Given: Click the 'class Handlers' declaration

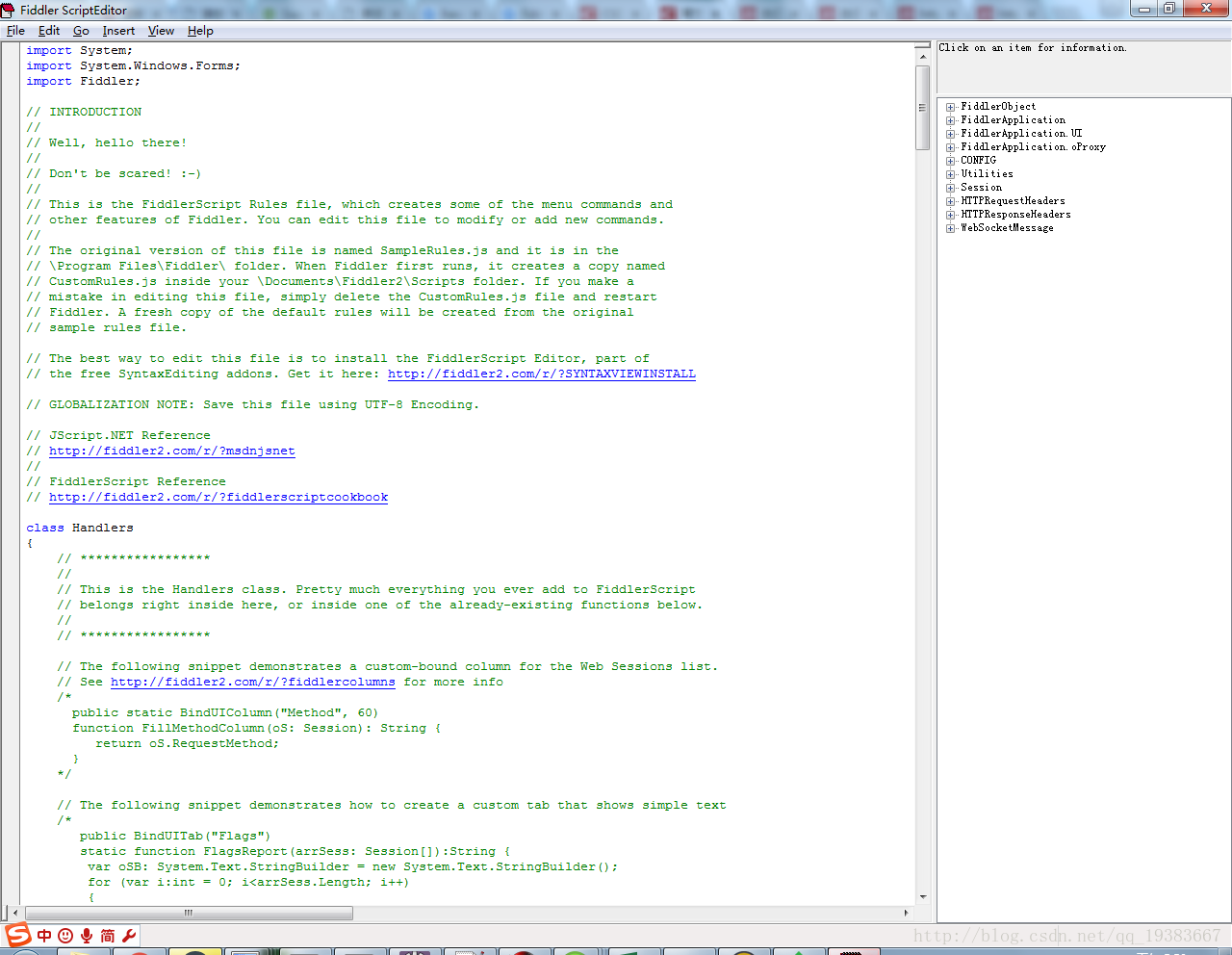Looking at the screenshot, I should pos(80,528).
